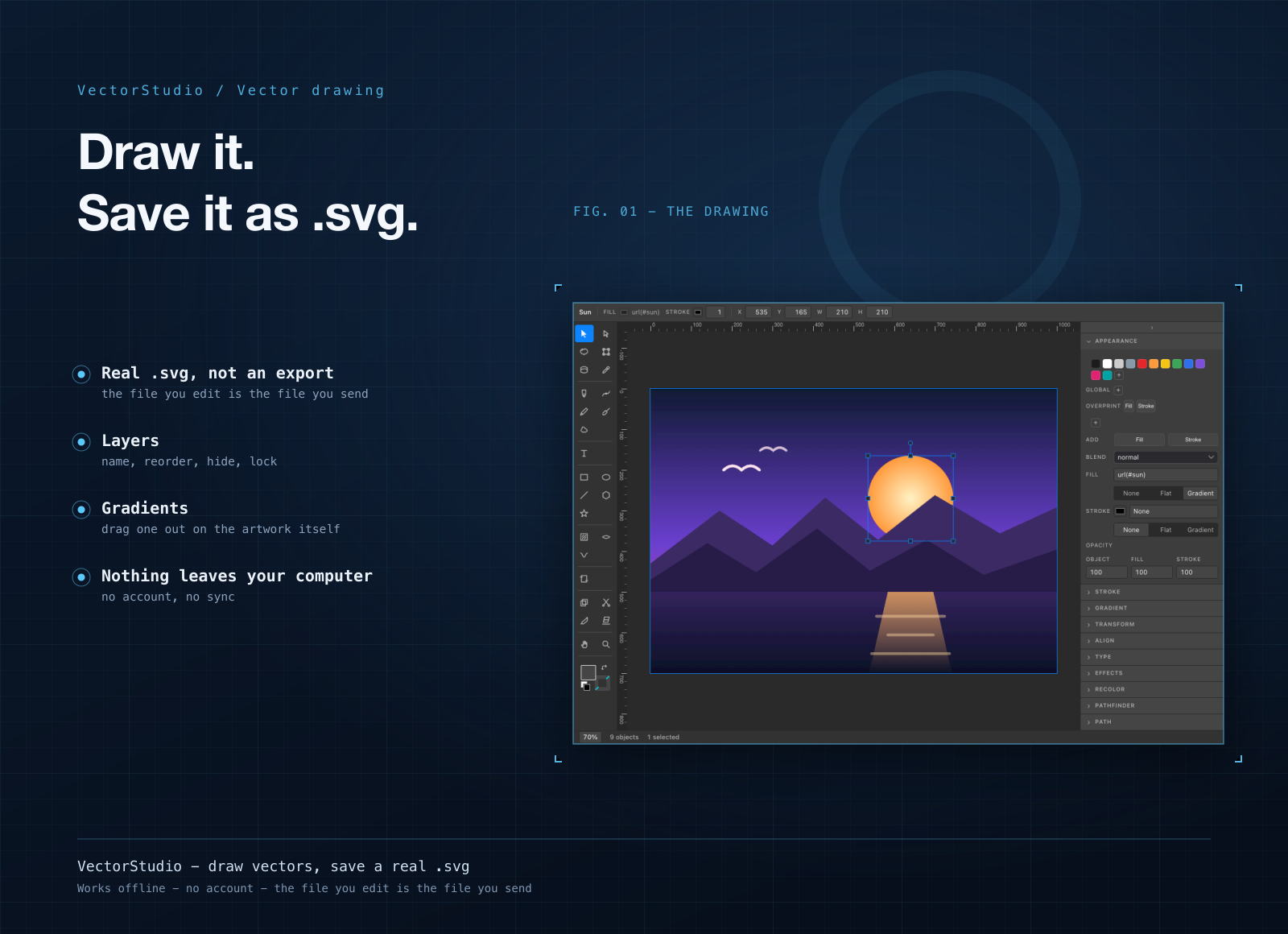Set Fill mode to Gradient

1200,494
